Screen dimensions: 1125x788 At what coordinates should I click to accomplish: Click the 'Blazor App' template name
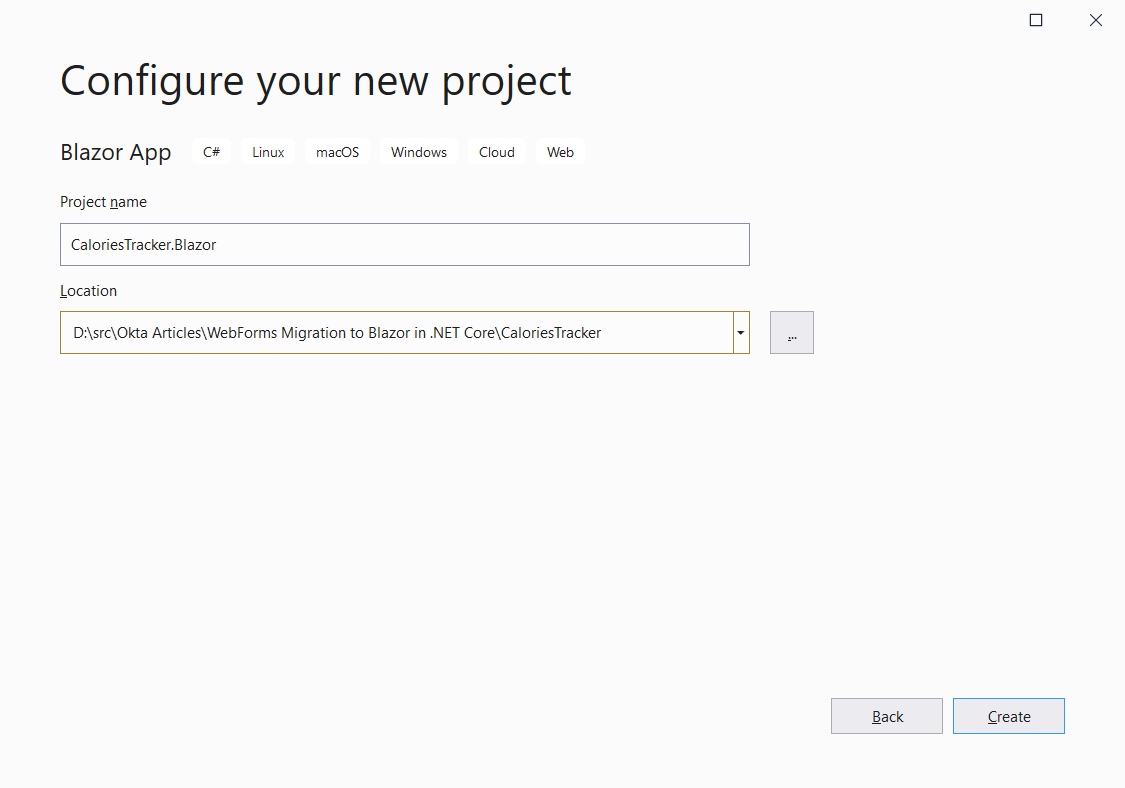click(115, 152)
